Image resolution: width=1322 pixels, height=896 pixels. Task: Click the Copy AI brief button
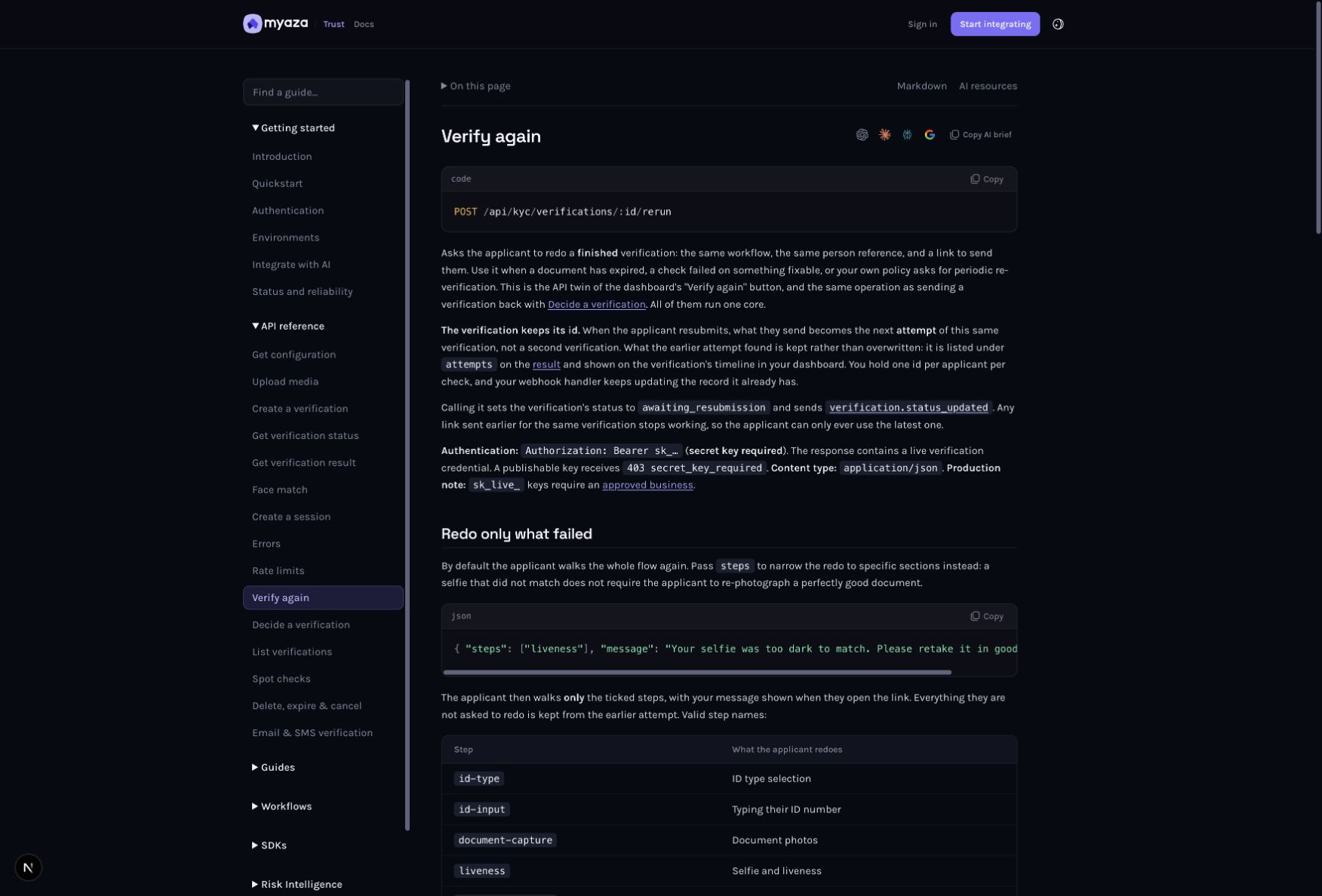[980, 135]
